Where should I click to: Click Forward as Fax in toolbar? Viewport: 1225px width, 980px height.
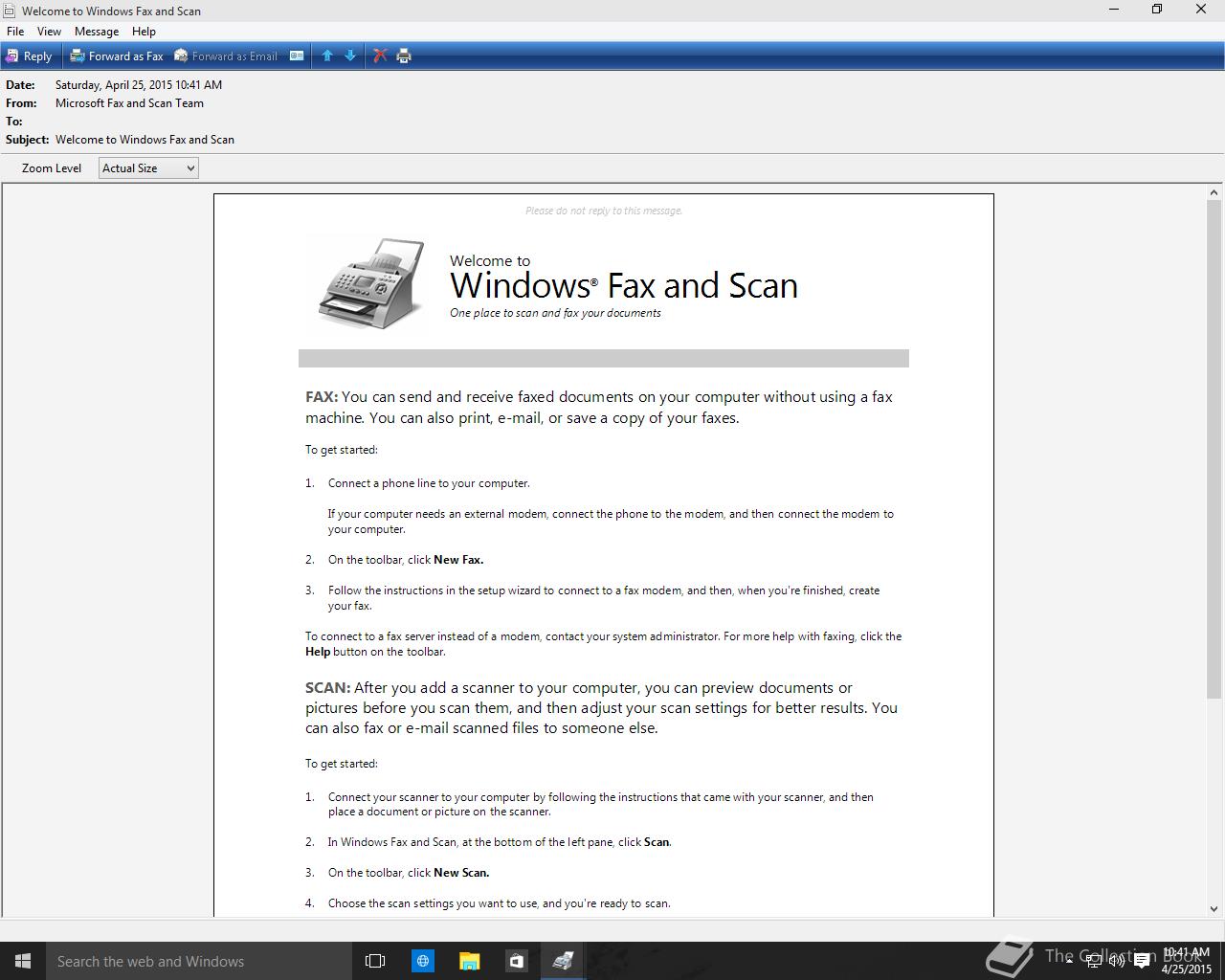click(x=117, y=56)
